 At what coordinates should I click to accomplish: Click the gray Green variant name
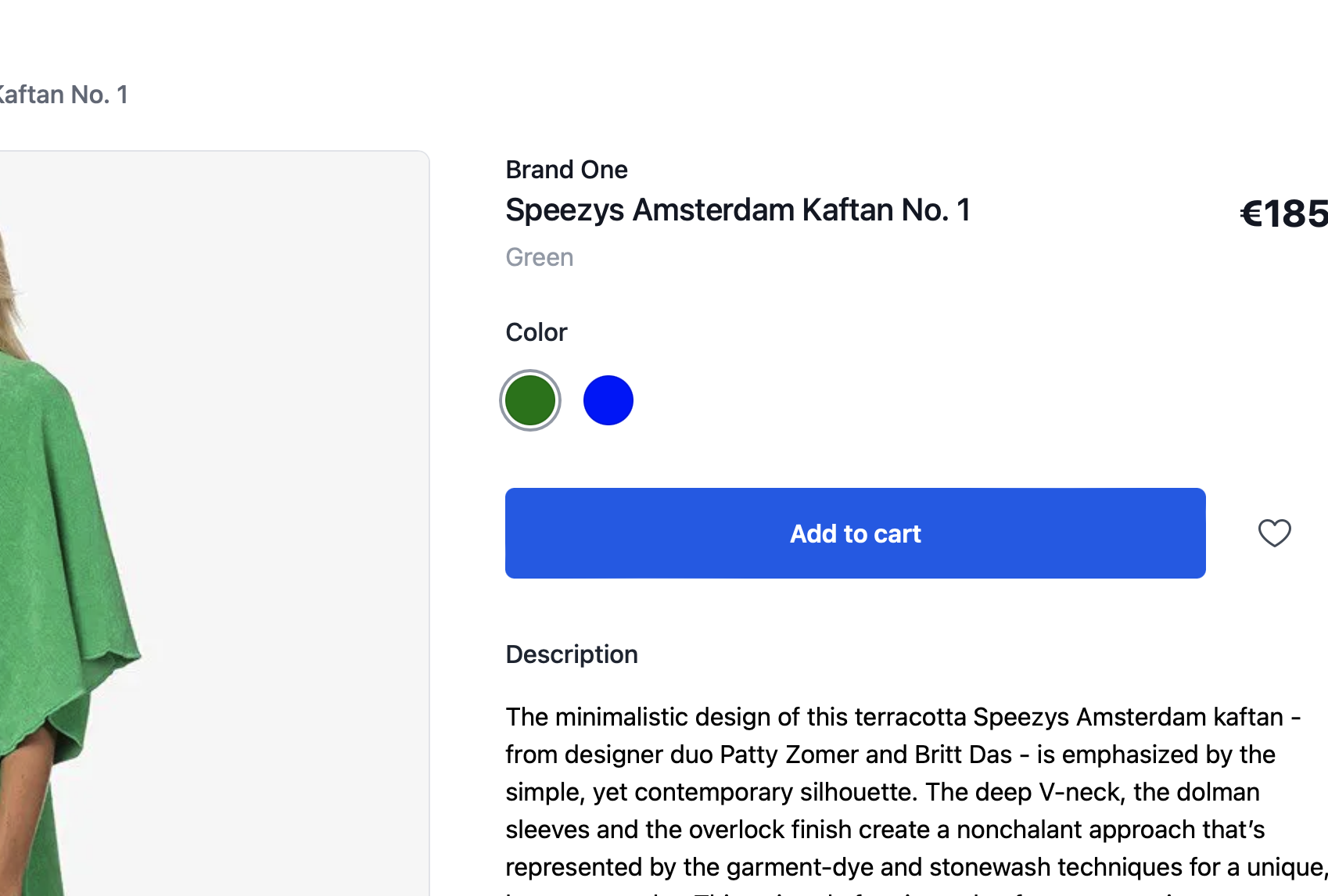coord(539,257)
